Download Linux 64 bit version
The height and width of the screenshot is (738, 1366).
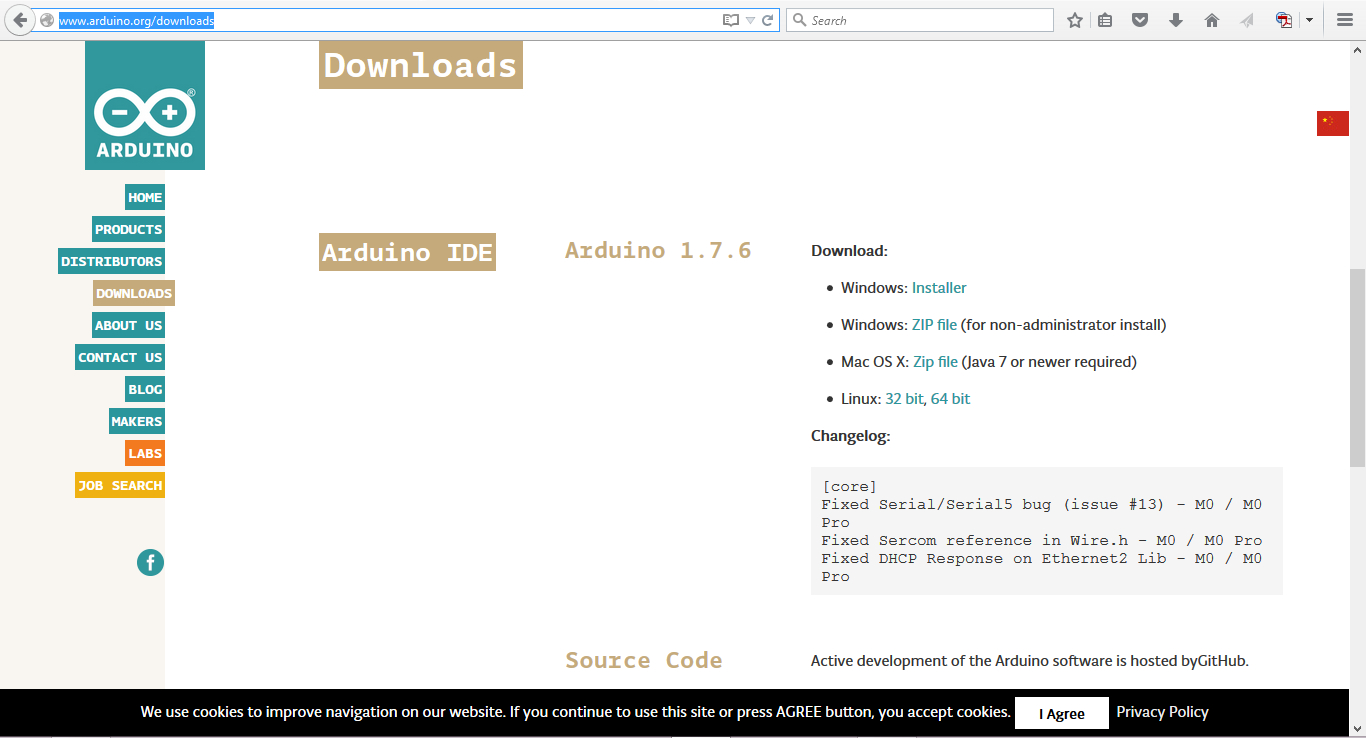(950, 399)
